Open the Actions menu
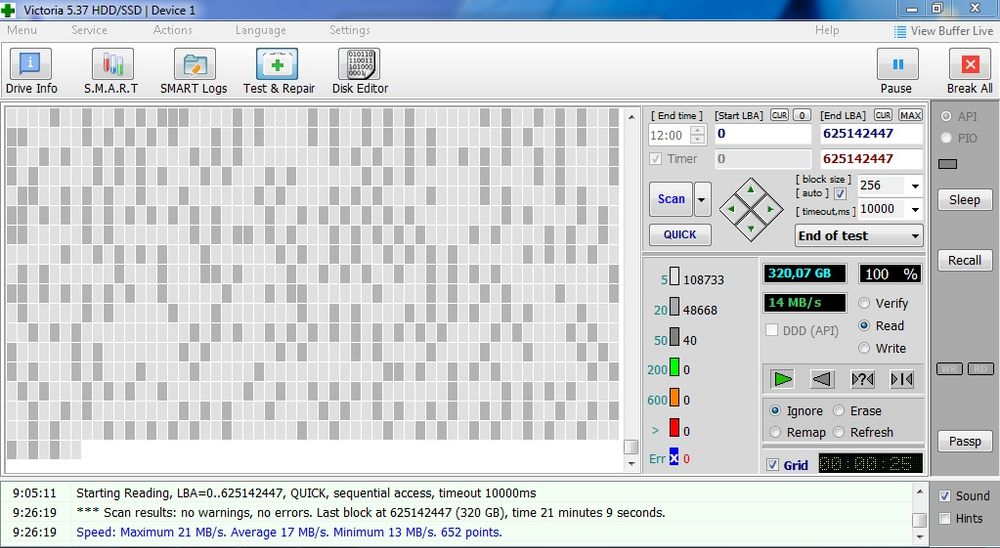Screen dimensions: 1000x548 pos(172,30)
